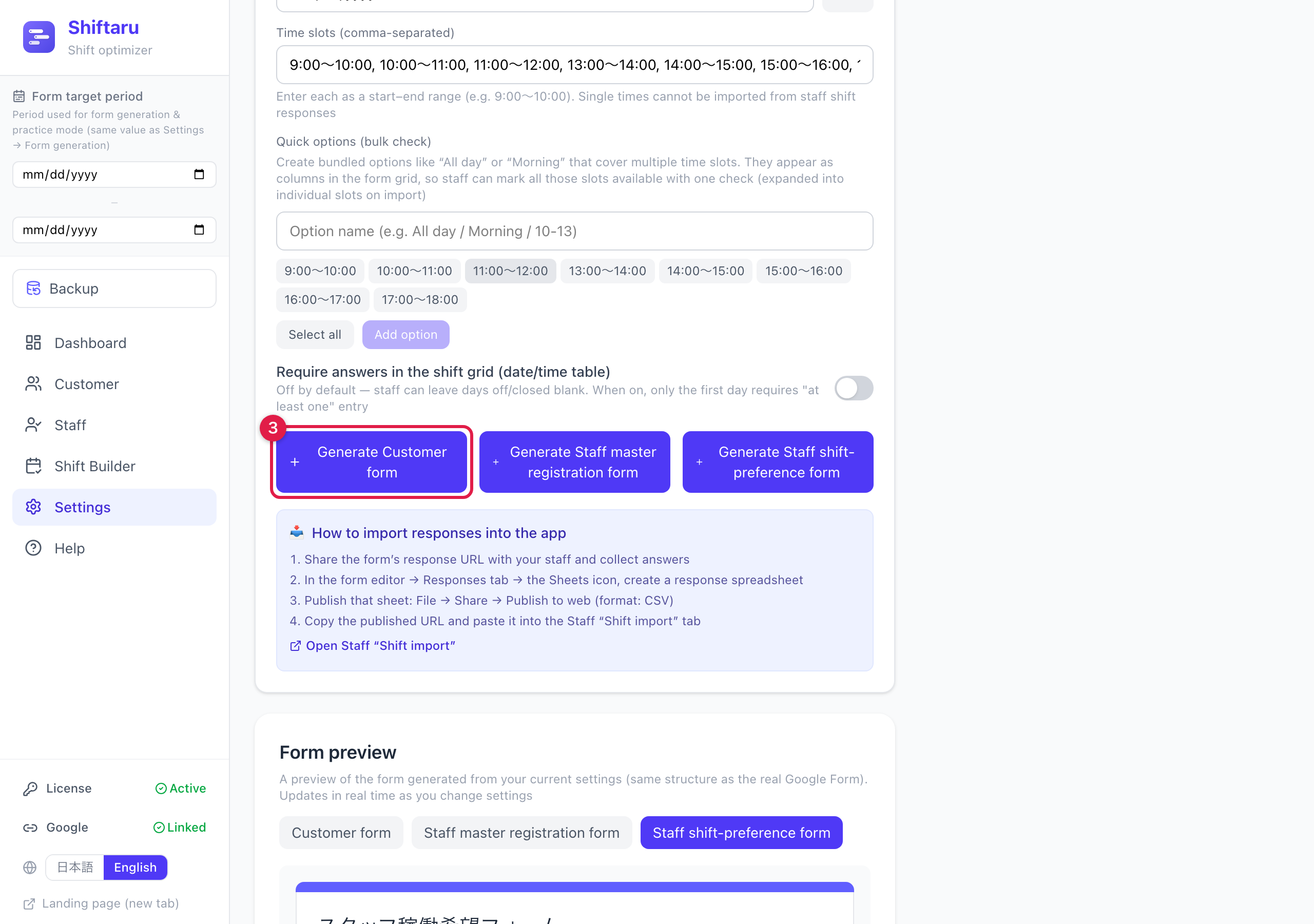The image size is (1314, 924).
Task: Click the Customer people icon
Action: coord(33,384)
